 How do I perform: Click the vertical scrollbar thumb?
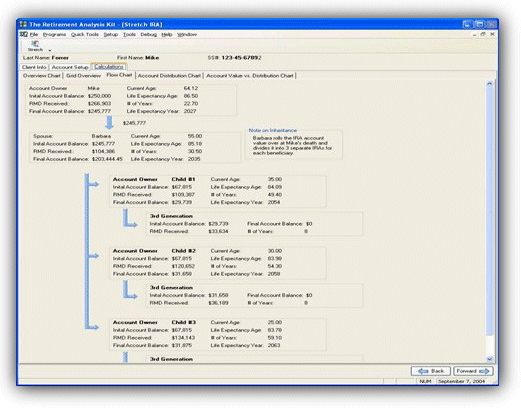(x=489, y=212)
